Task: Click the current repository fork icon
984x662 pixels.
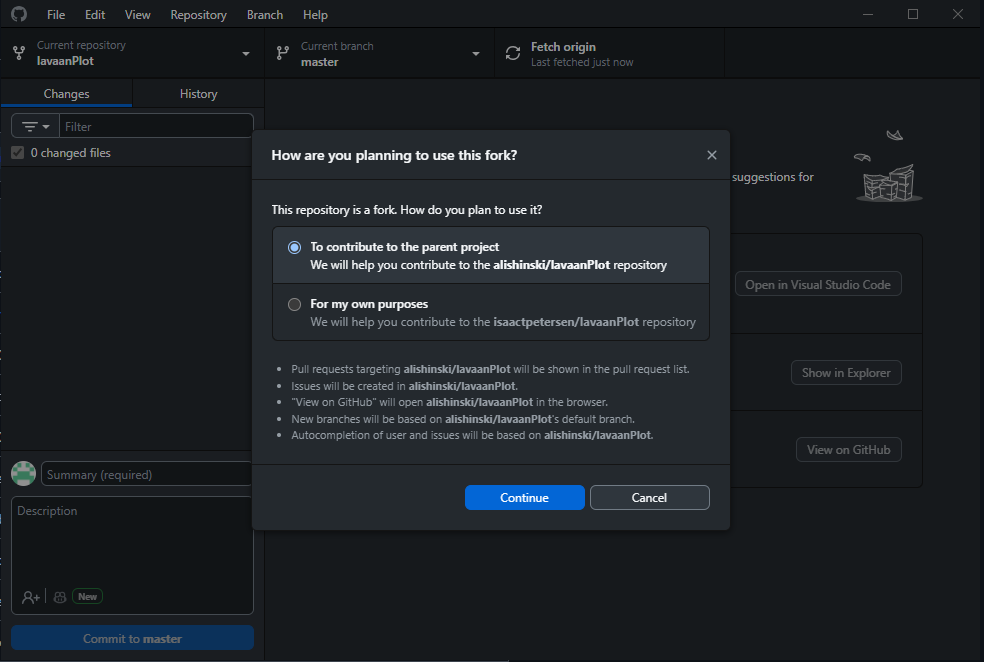Action: point(19,53)
